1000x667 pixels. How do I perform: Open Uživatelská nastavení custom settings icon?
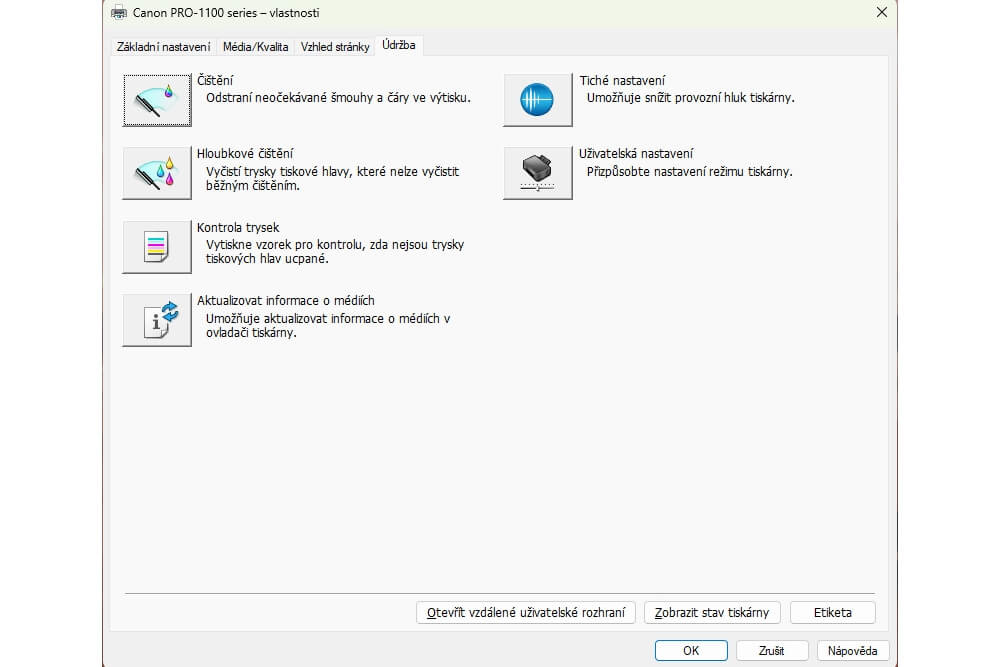(538, 173)
